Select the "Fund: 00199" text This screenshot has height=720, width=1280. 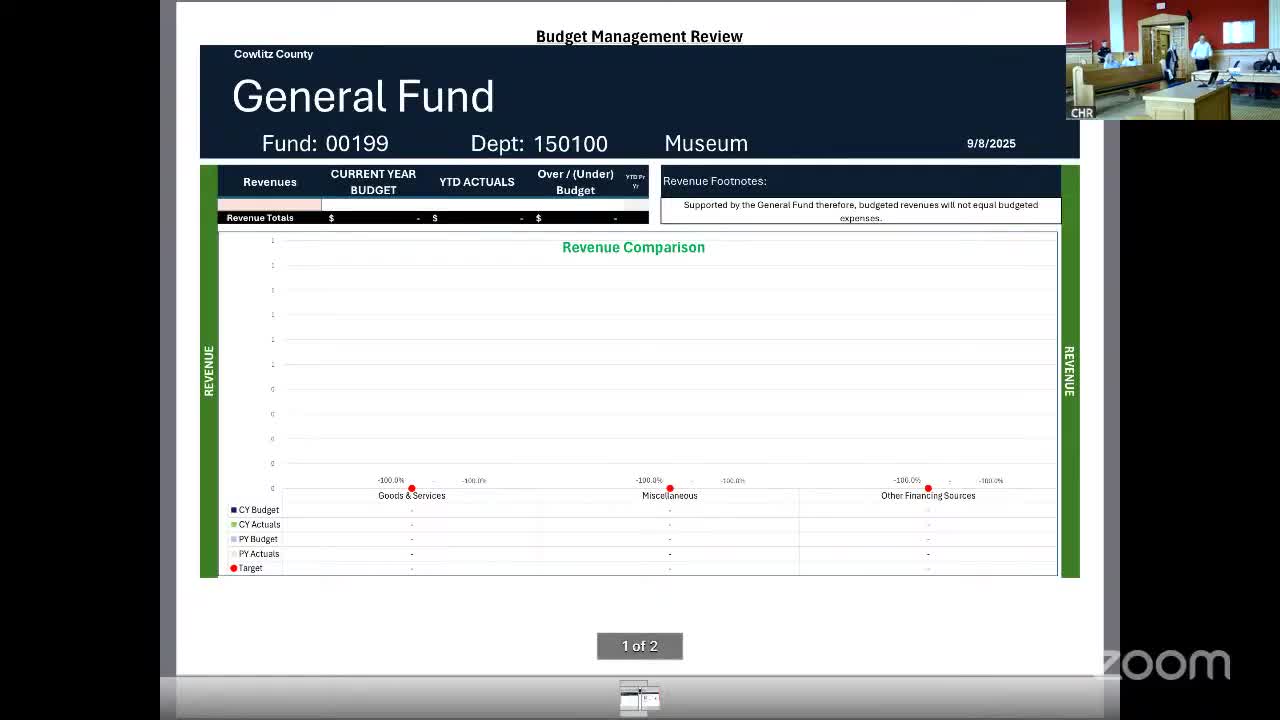325,143
